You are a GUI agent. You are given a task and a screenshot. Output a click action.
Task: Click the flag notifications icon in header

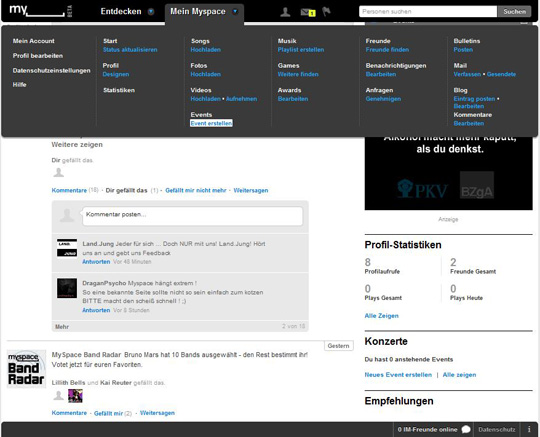pos(326,11)
